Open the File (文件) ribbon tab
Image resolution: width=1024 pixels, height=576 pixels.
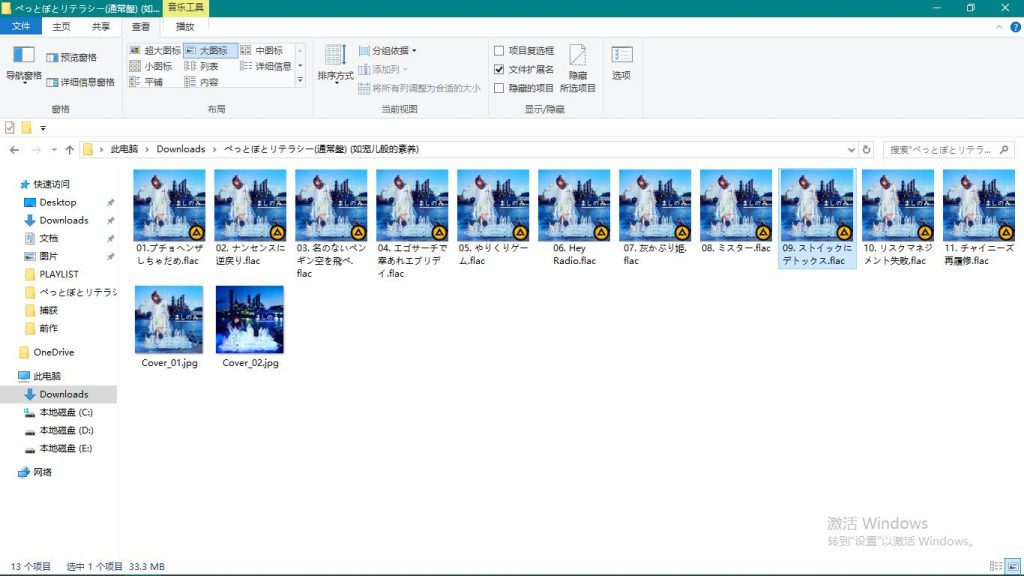point(21,26)
